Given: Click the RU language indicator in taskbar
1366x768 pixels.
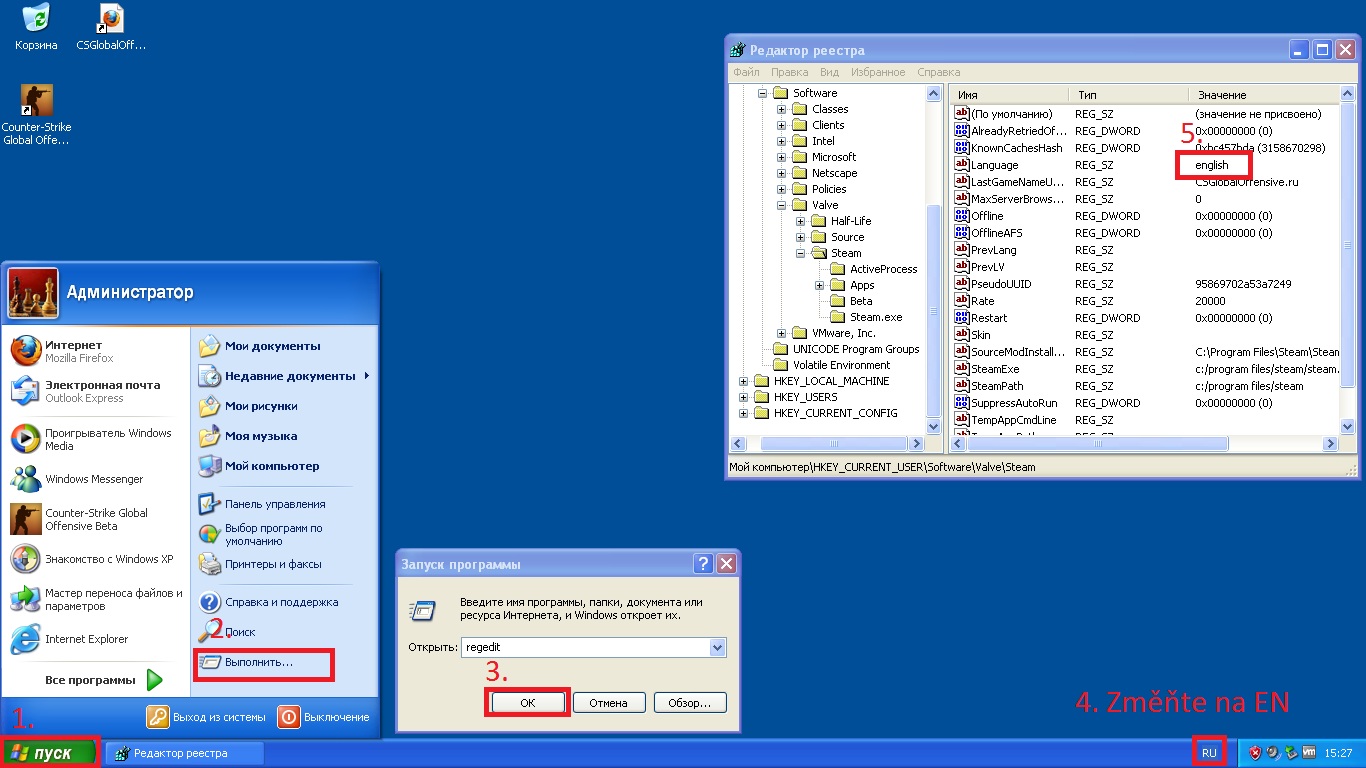Looking at the screenshot, I should click(1209, 753).
